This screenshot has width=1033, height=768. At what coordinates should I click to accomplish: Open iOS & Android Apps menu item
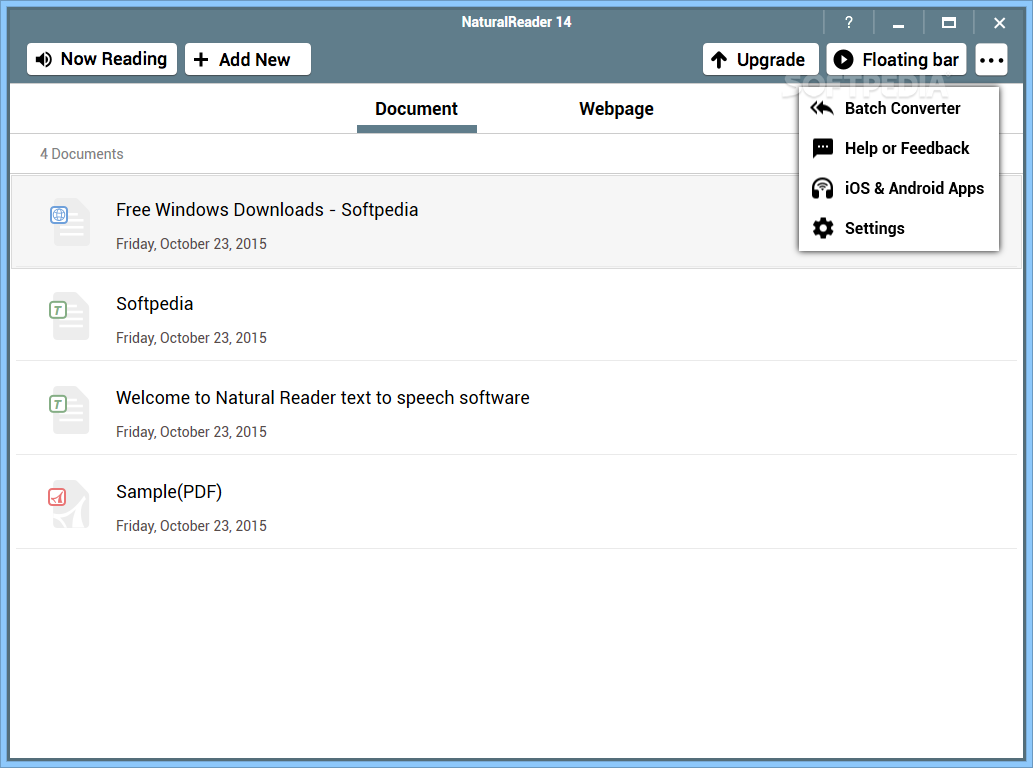(x=899, y=188)
